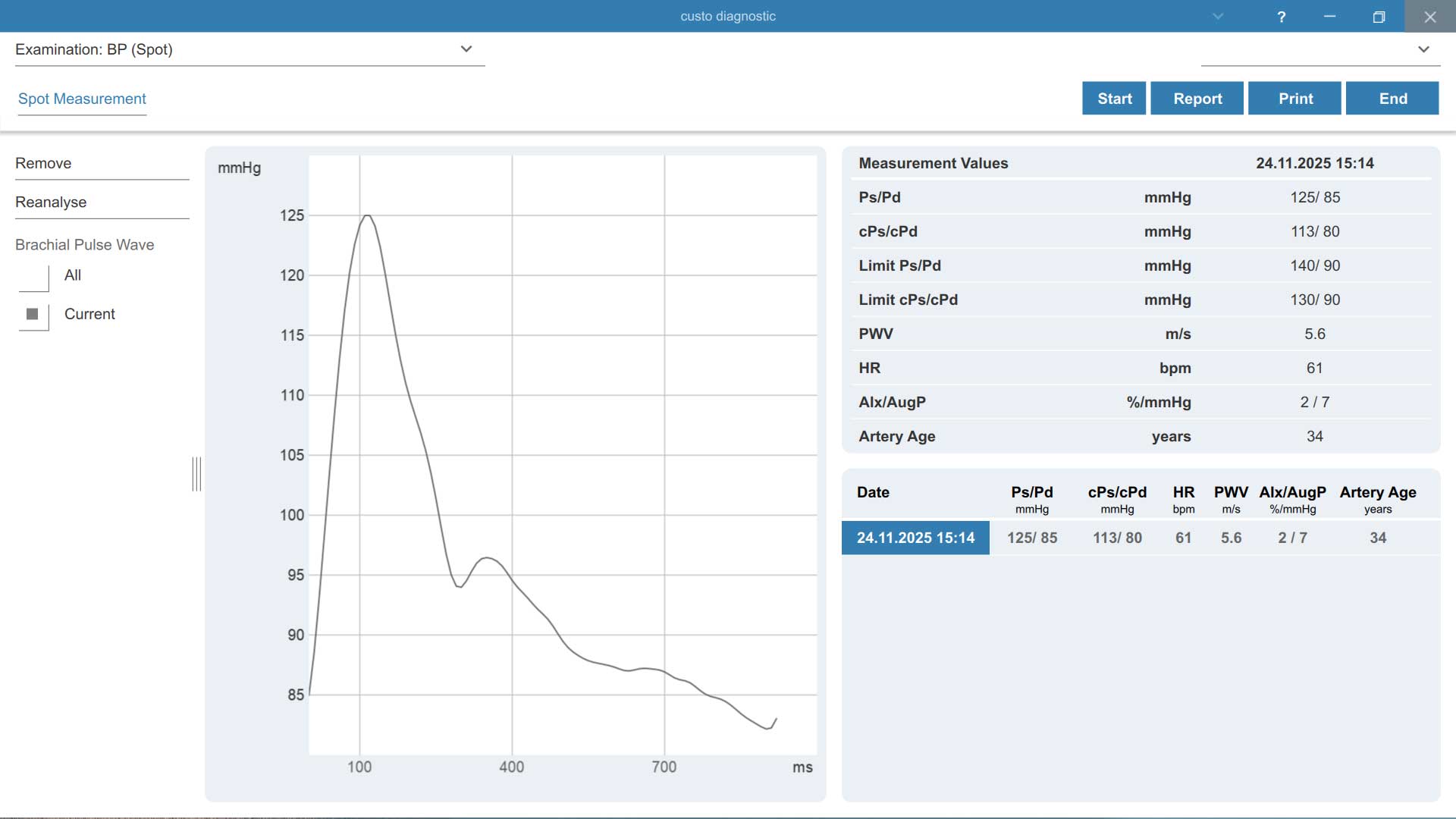
Task: Click the Artery Age column header
Action: point(1378,499)
